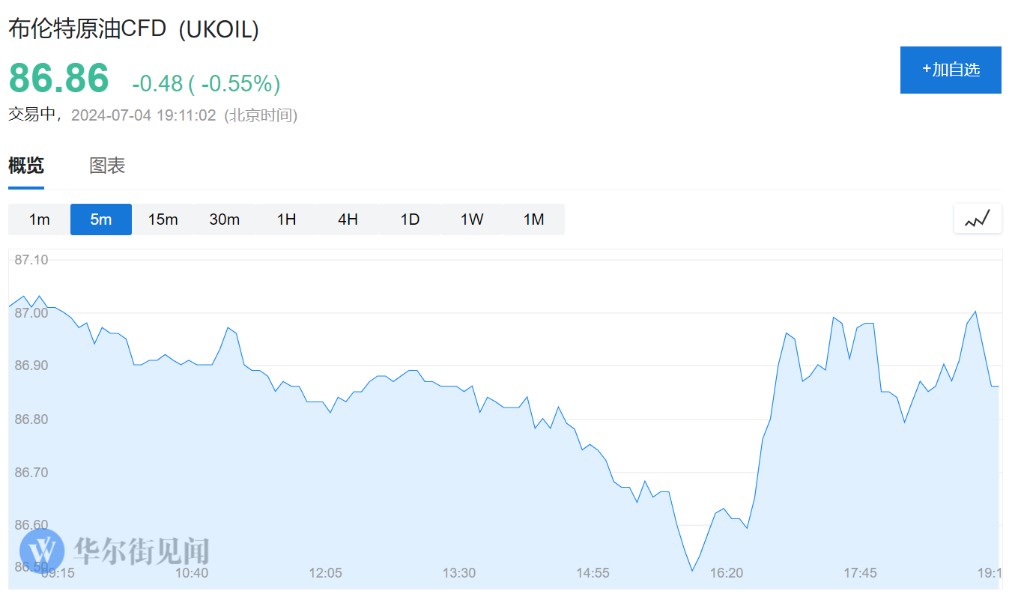Set chart interval to 1H
This screenshot has height=603, width=1024.
pos(286,219)
